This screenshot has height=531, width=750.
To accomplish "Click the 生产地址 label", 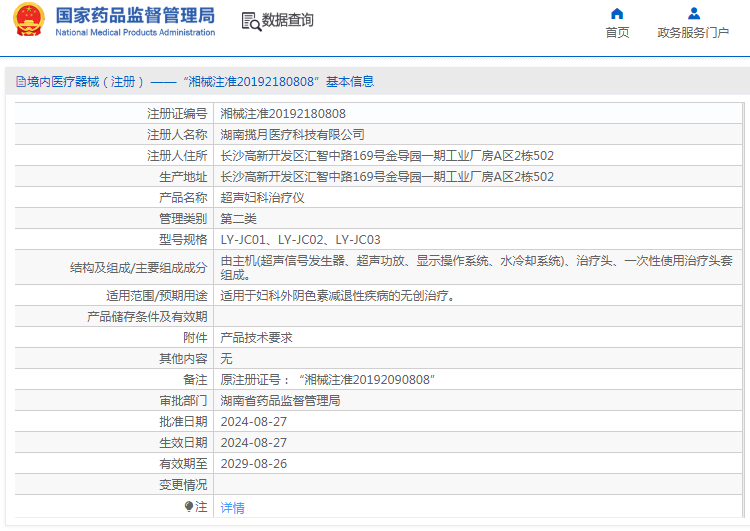I will [183, 177].
